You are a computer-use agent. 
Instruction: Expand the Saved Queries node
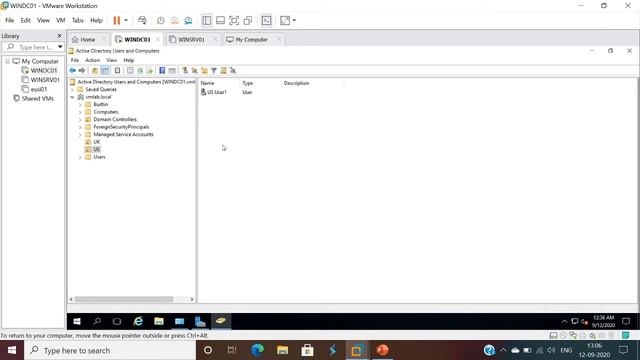[72, 89]
